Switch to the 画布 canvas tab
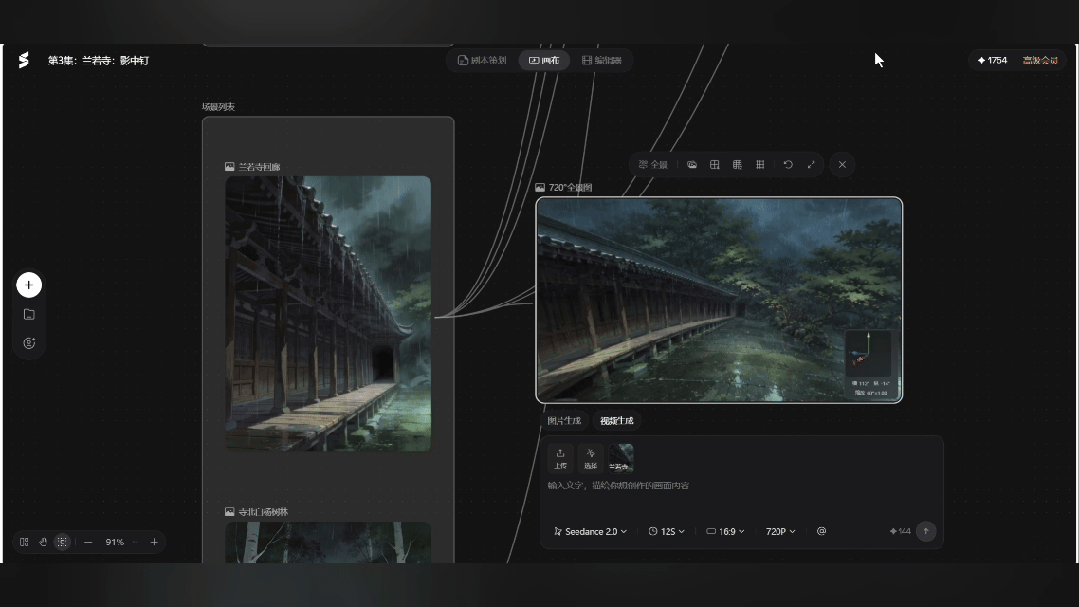Viewport: 1079px width, 607px height. coord(544,61)
